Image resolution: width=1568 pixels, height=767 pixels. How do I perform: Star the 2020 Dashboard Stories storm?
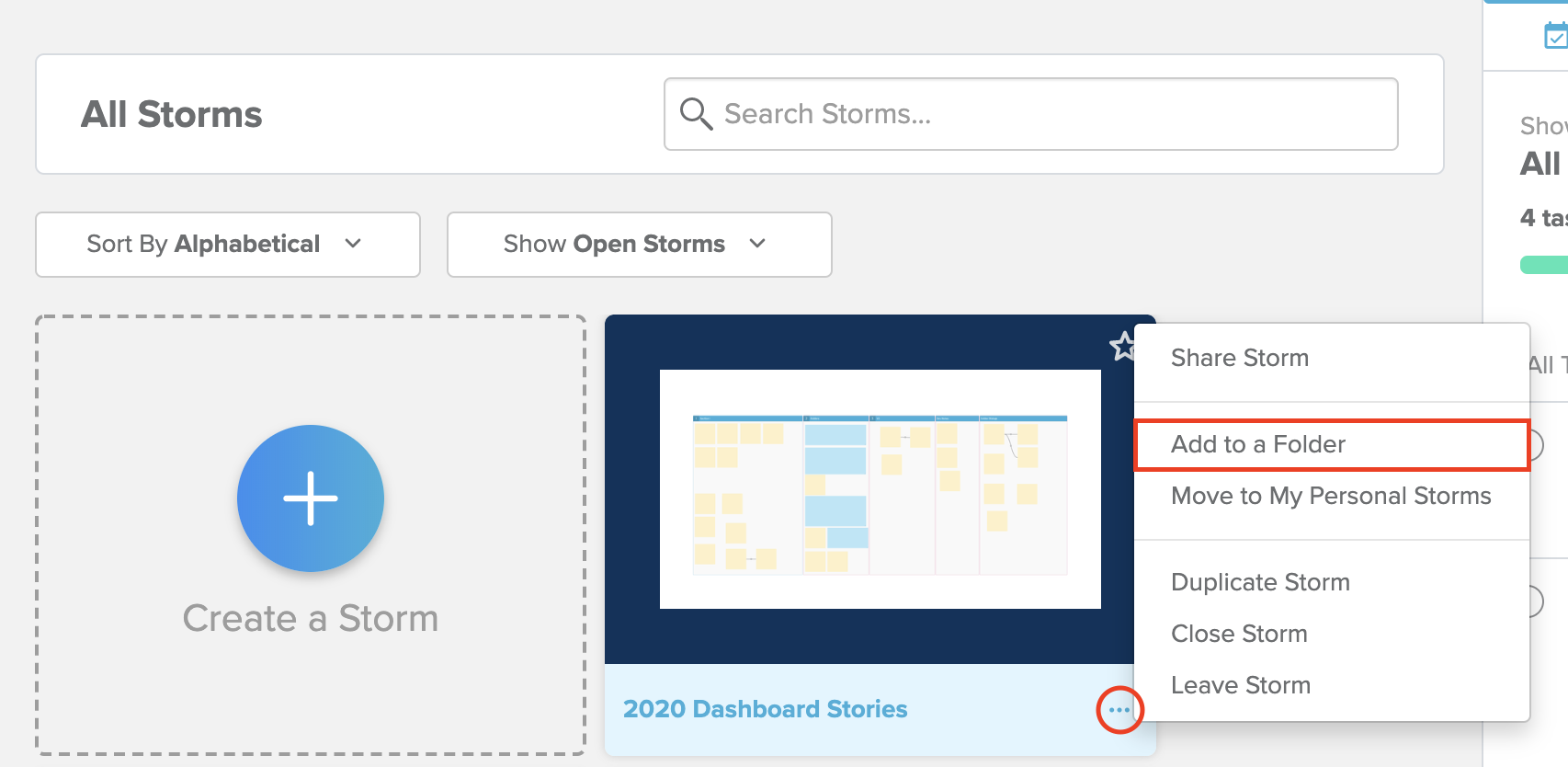1122,347
